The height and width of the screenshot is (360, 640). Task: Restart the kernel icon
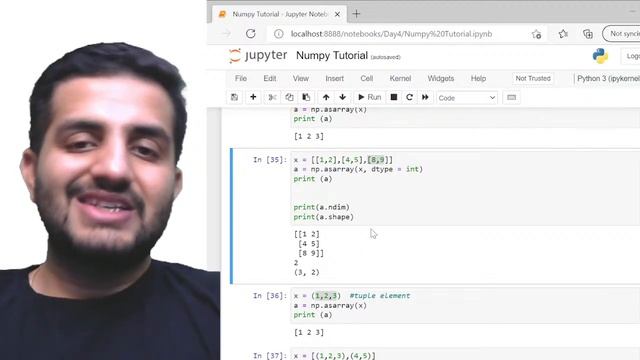409,98
